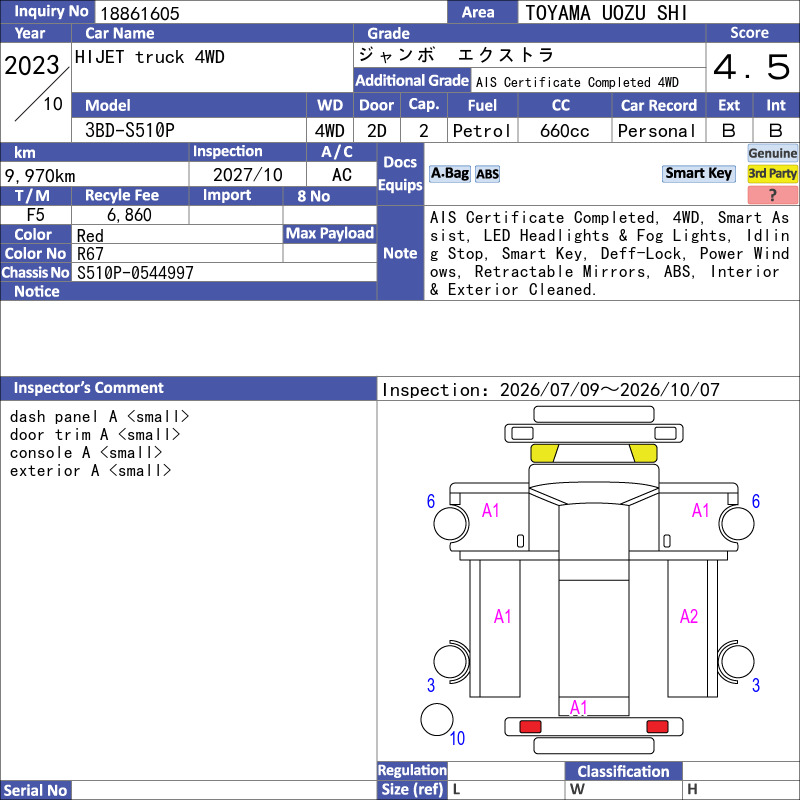Click the left yellow headlight on the diagram
800x800 pixels.
[x=544, y=453]
